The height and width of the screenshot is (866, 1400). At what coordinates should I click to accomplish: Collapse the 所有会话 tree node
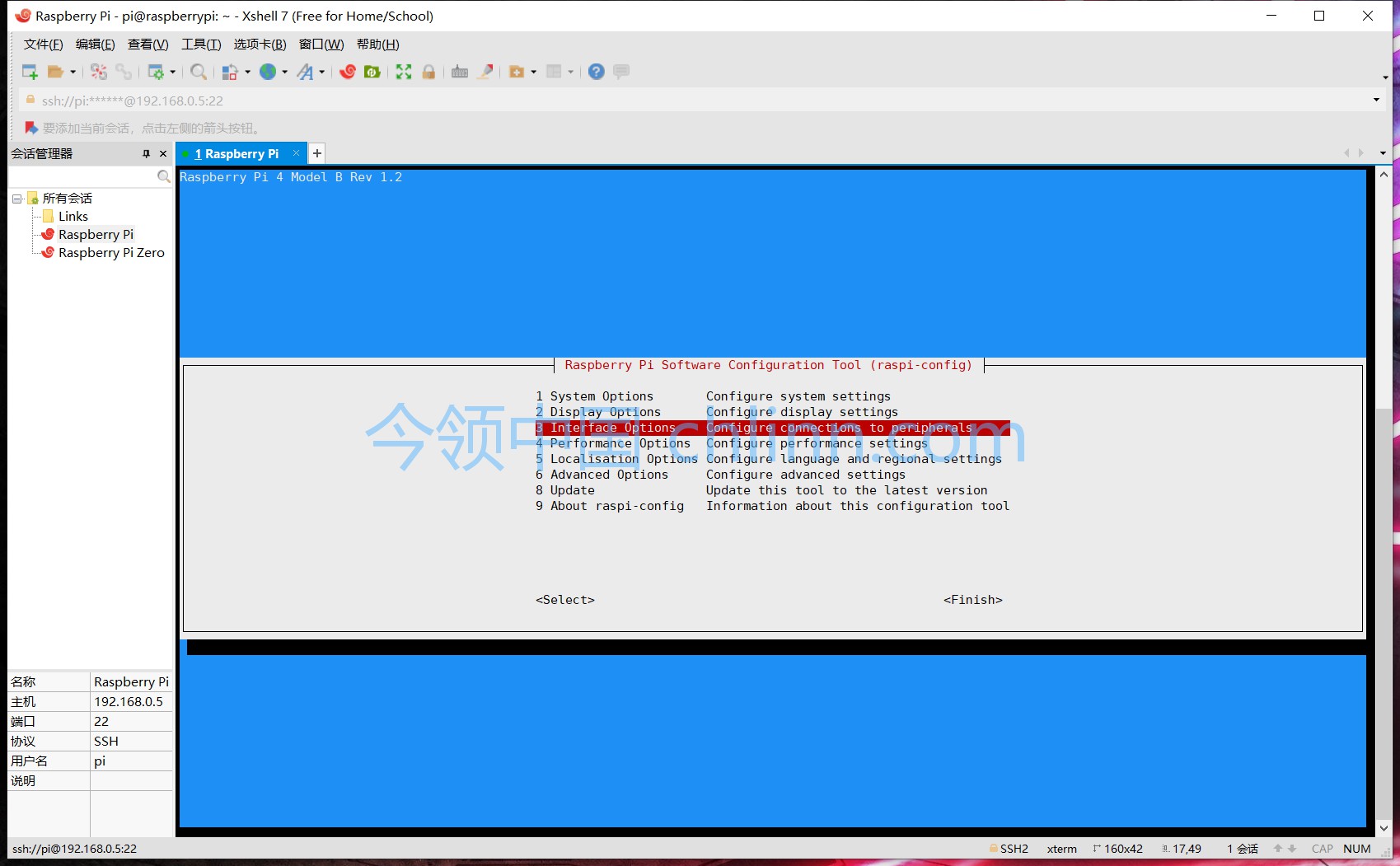(x=16, y=199)
